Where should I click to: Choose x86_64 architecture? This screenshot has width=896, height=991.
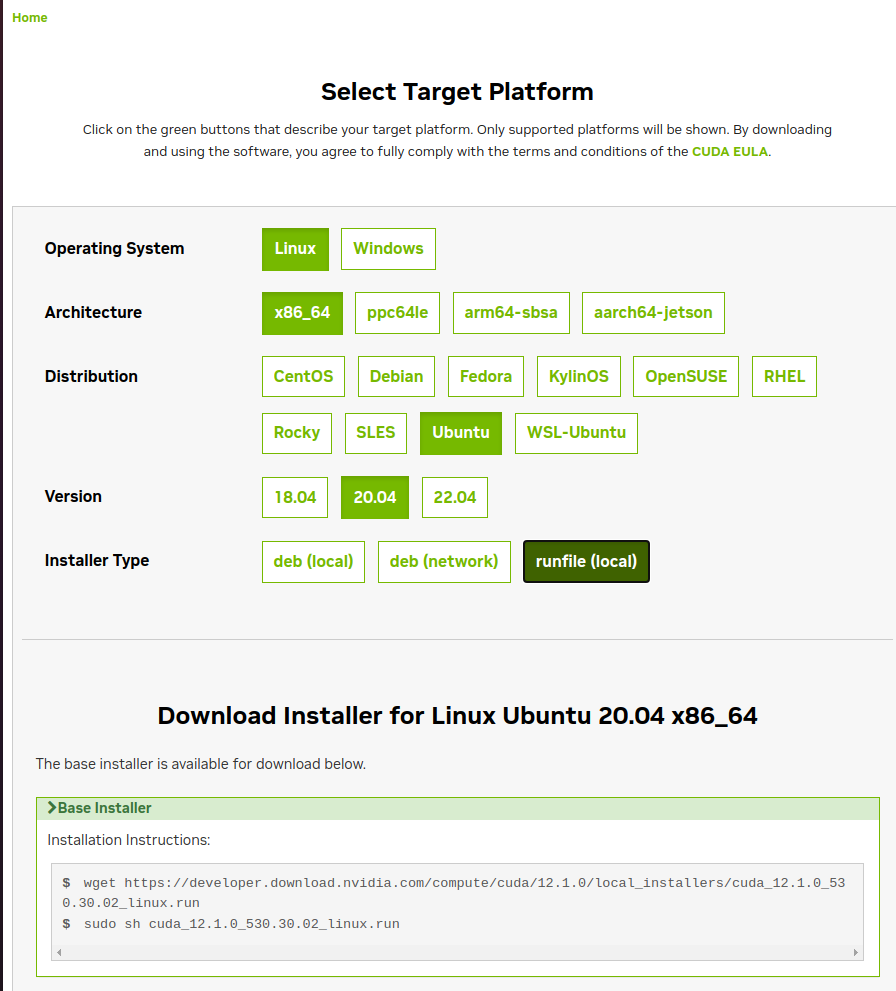(302, 313)
